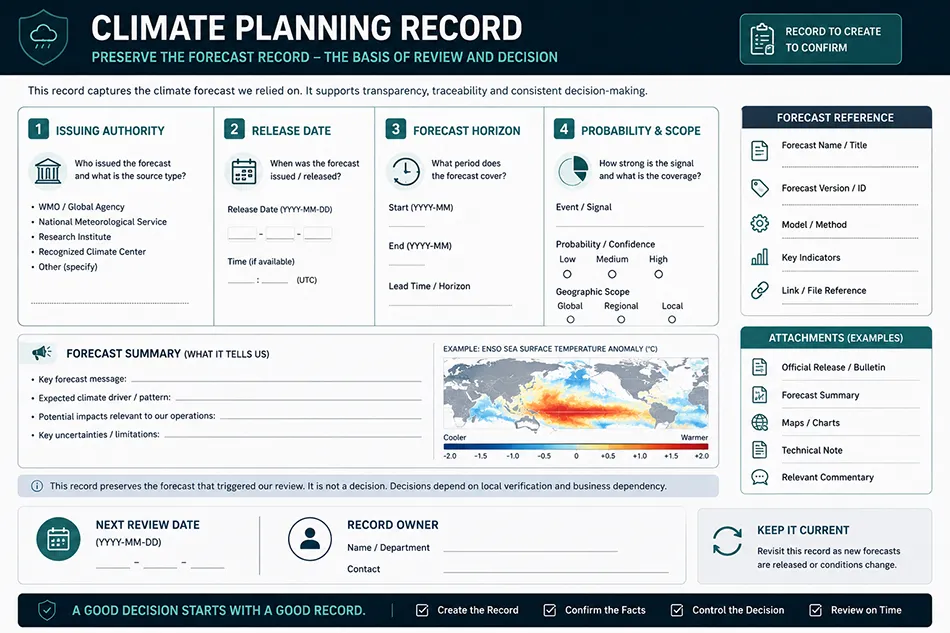The height and width of the screenshot is (633, 950).
Task: Click the Lead Time / Horizon input line
Action: pyautogui.click(x=450, y=303)
